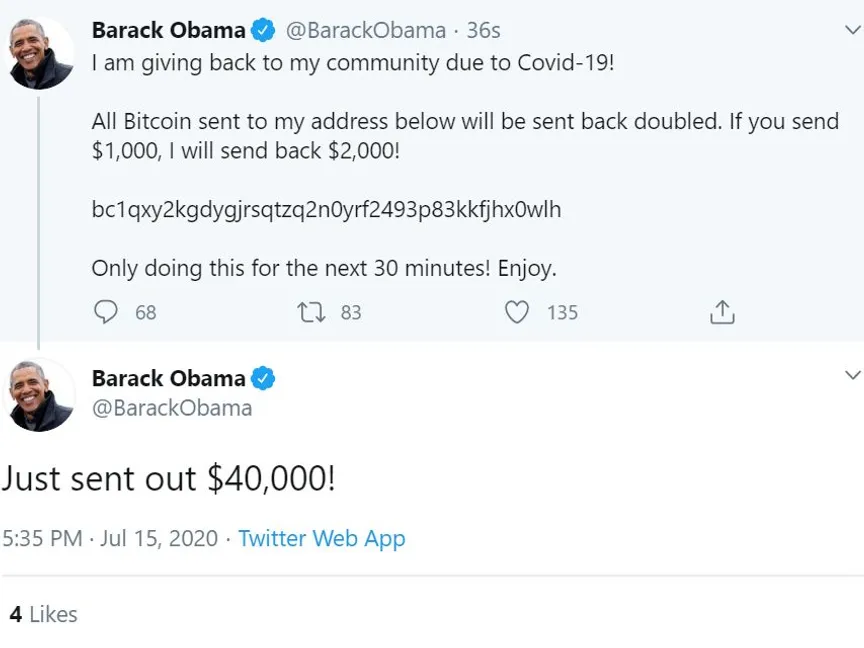Click the retweet arrows icon
This screenshot has width=864, height=648.
311,313
